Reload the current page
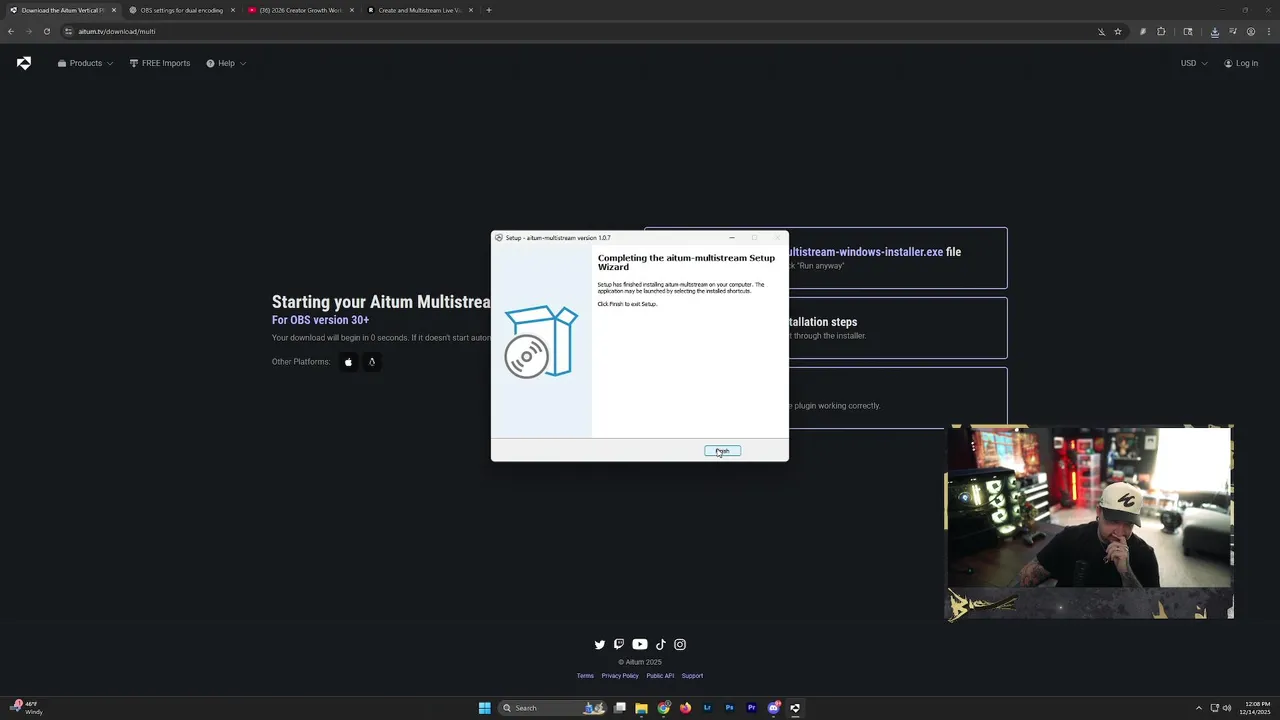This screenshot has width=1280, height=720. click(46, 31)
